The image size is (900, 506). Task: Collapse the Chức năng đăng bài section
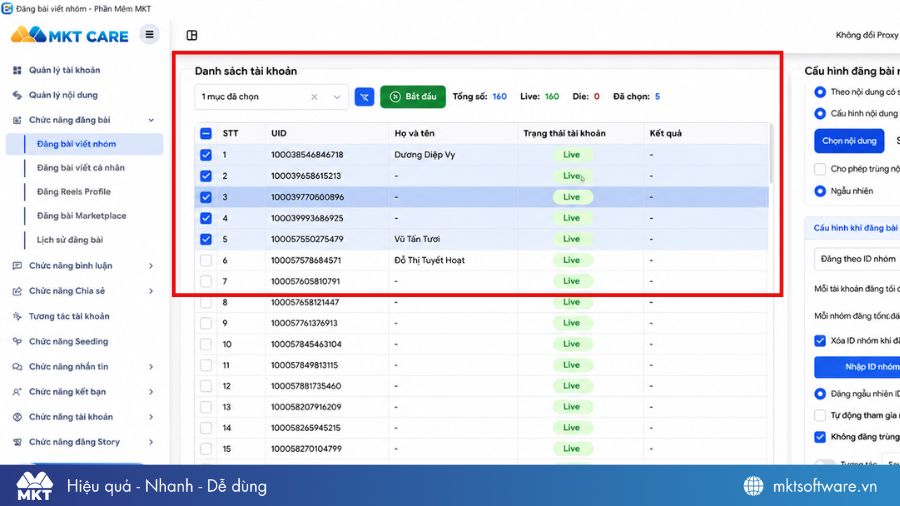(x=151, y=120)
